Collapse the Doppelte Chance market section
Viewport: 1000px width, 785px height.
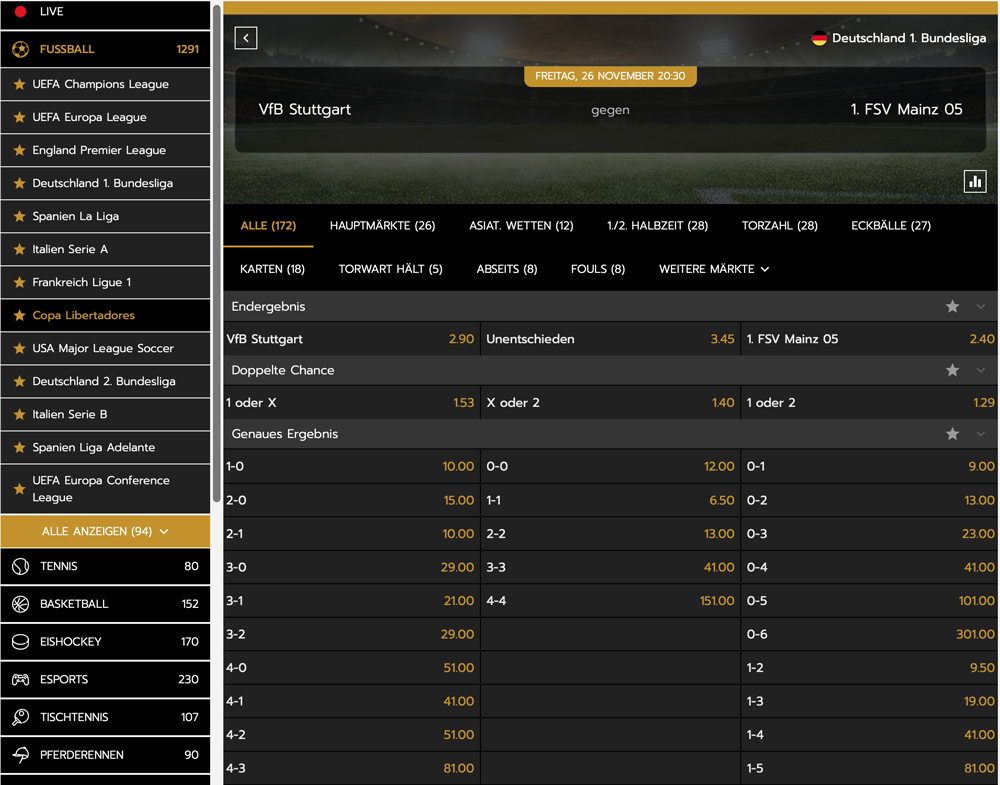coord(981,370)
